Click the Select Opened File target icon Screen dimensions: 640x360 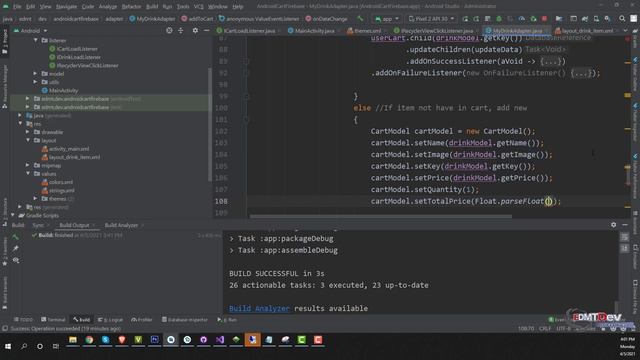tap(169, 31)
